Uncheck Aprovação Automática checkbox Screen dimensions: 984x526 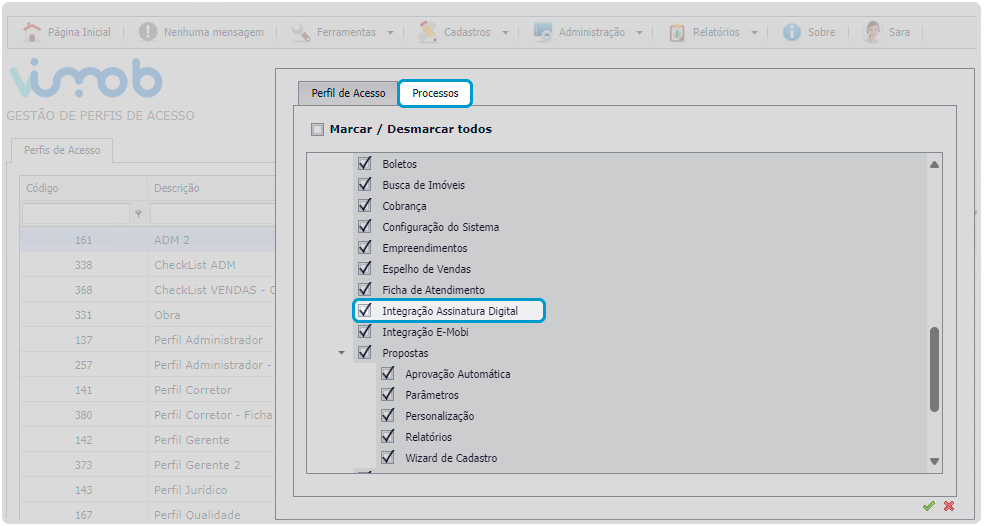388,373
